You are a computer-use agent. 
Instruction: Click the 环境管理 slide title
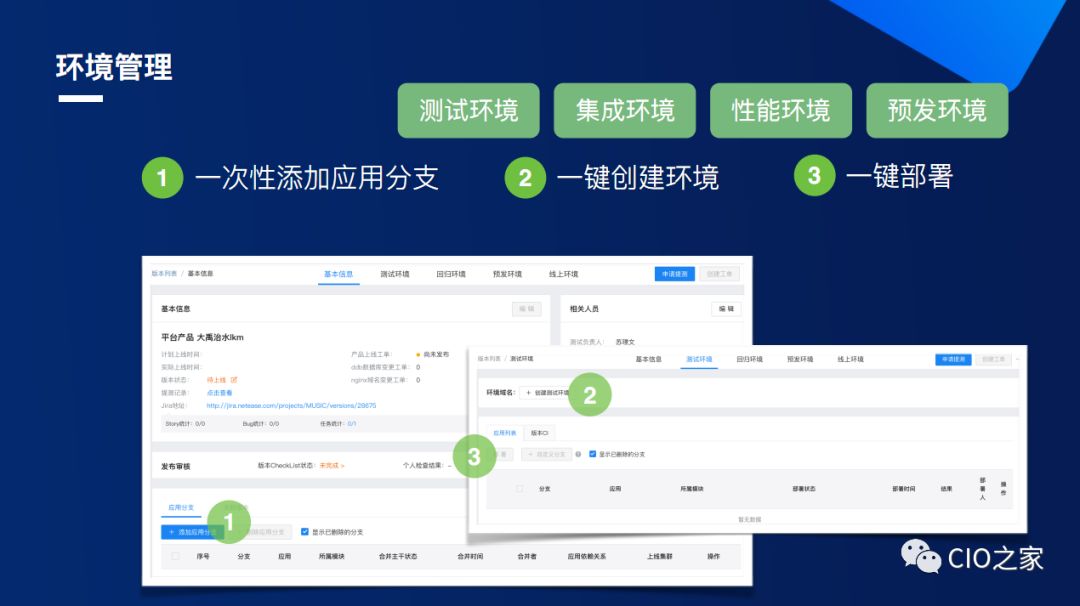(x=114, y=67)
